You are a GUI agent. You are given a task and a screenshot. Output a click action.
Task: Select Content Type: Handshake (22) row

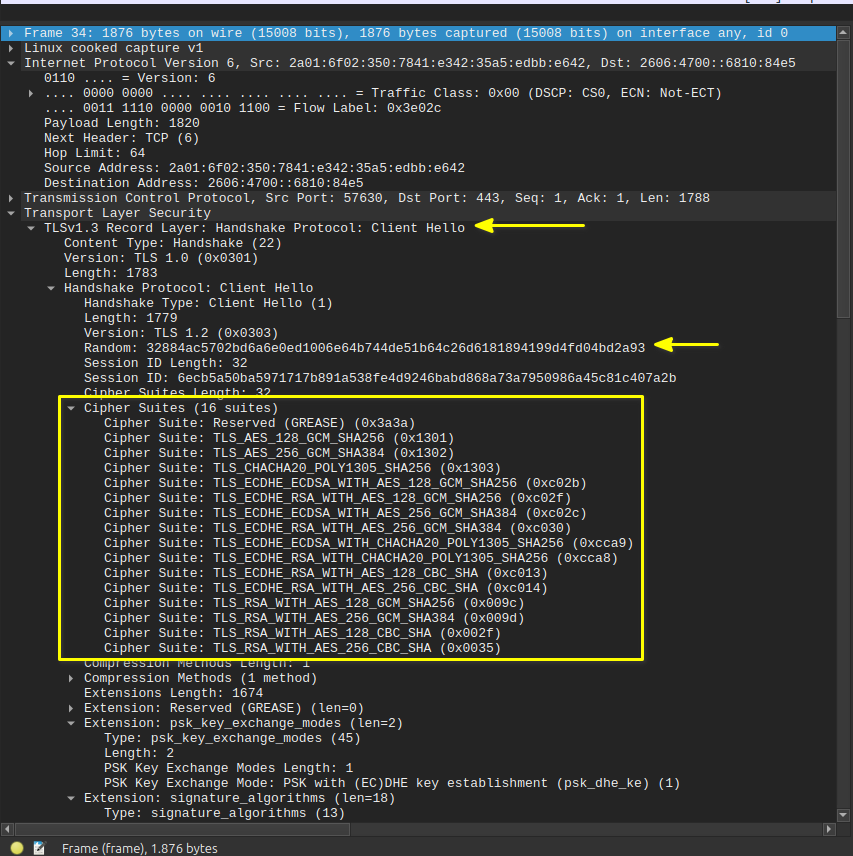coord(172,243)
